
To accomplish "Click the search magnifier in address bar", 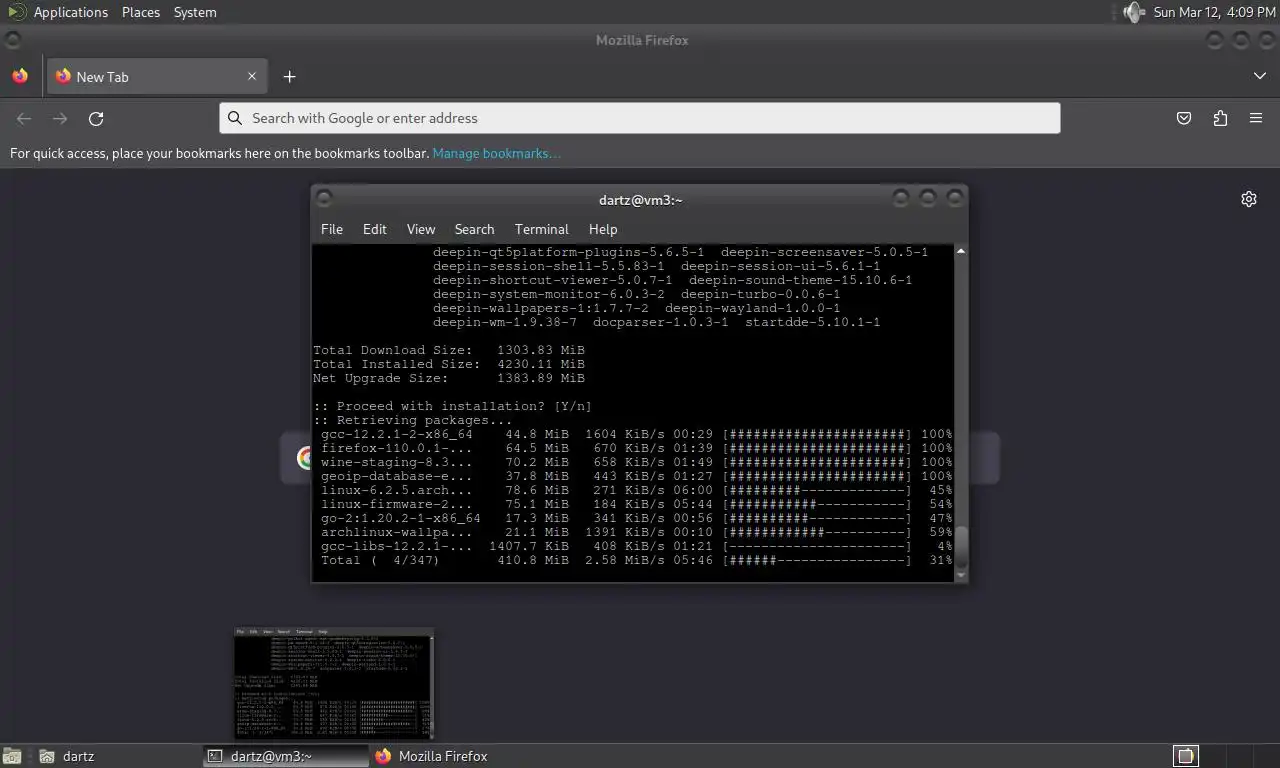I will pyautogui.click(x=235, y=118).
